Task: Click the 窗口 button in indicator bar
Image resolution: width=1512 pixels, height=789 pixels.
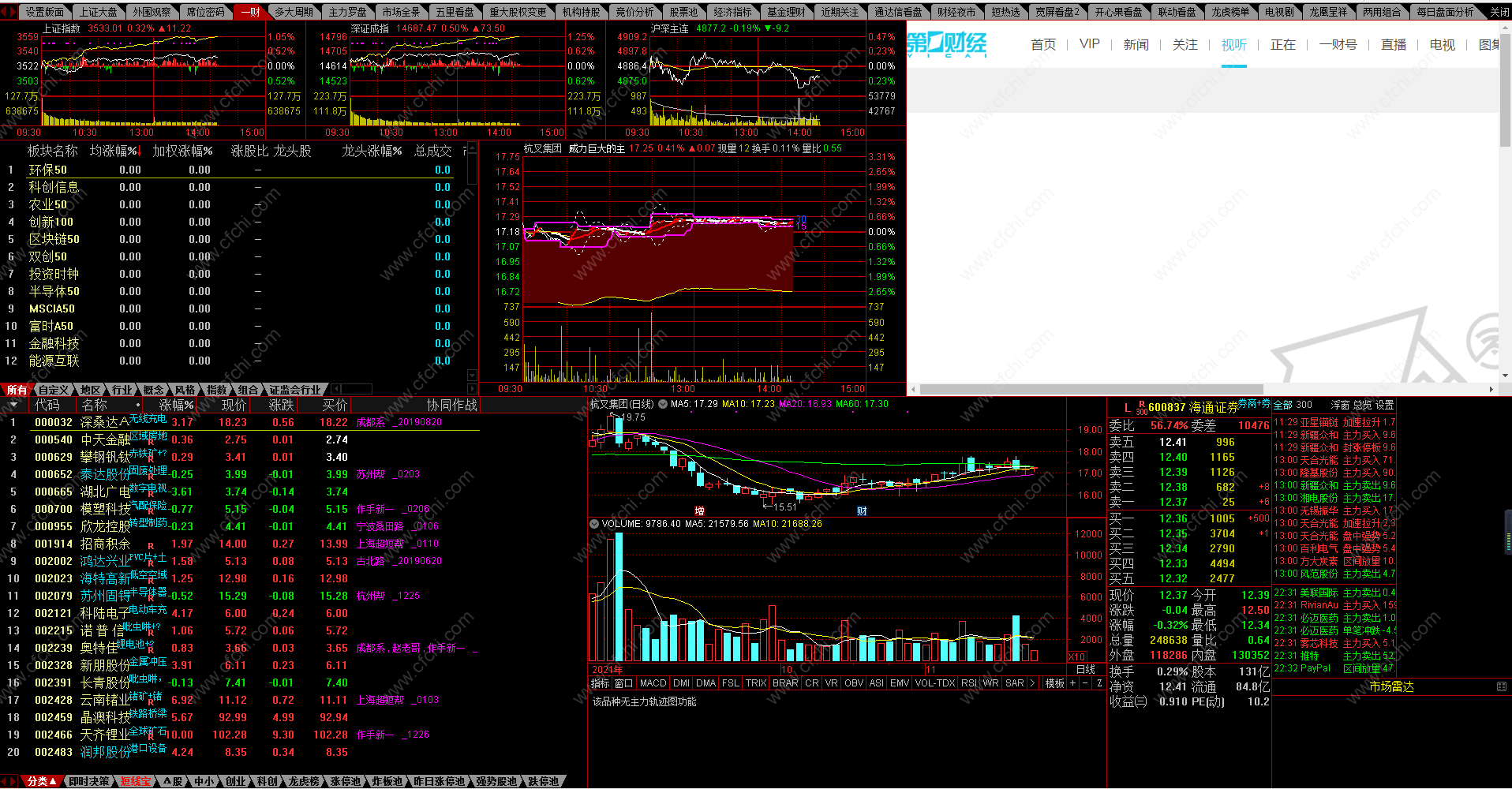Action: click(623, 683)
